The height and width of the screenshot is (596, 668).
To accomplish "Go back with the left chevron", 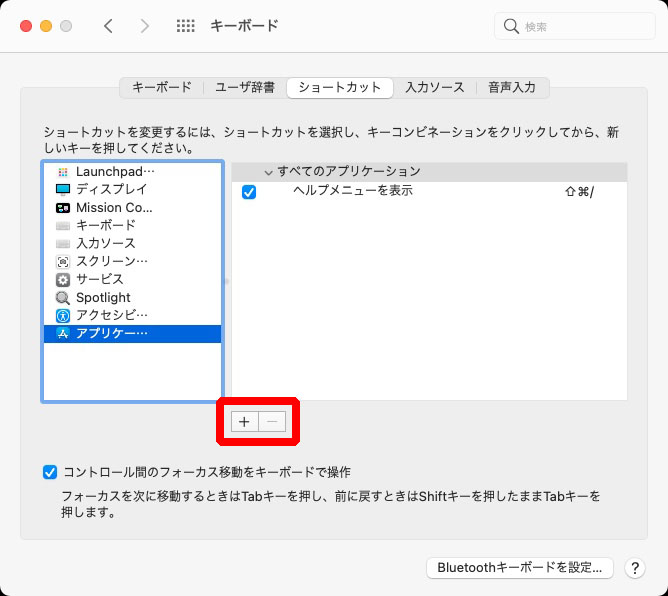I will click(x=108, y=26).
